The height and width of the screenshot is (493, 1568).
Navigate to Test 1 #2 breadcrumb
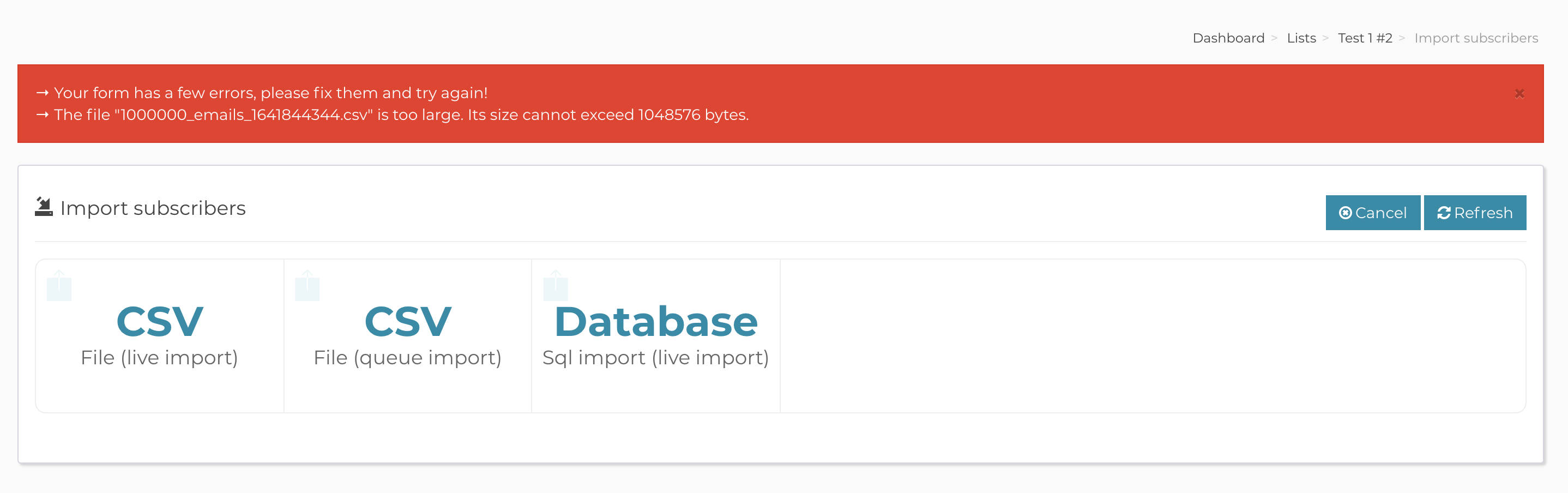1364,38
